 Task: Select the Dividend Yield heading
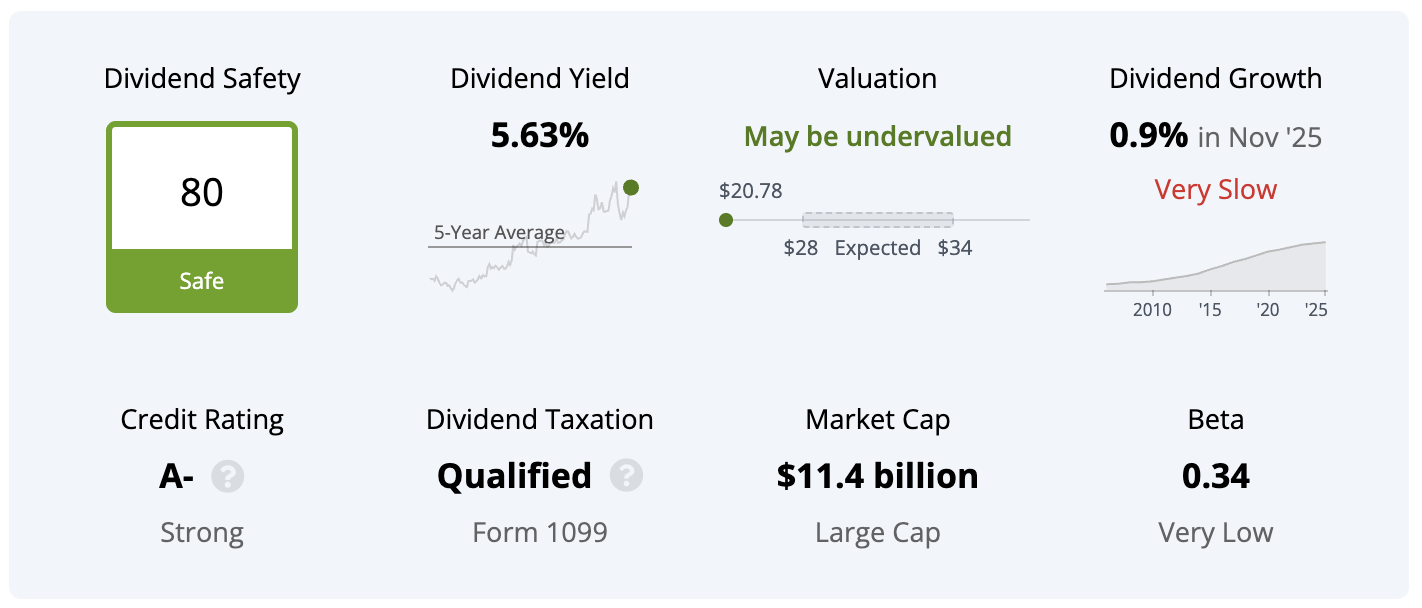540,79
